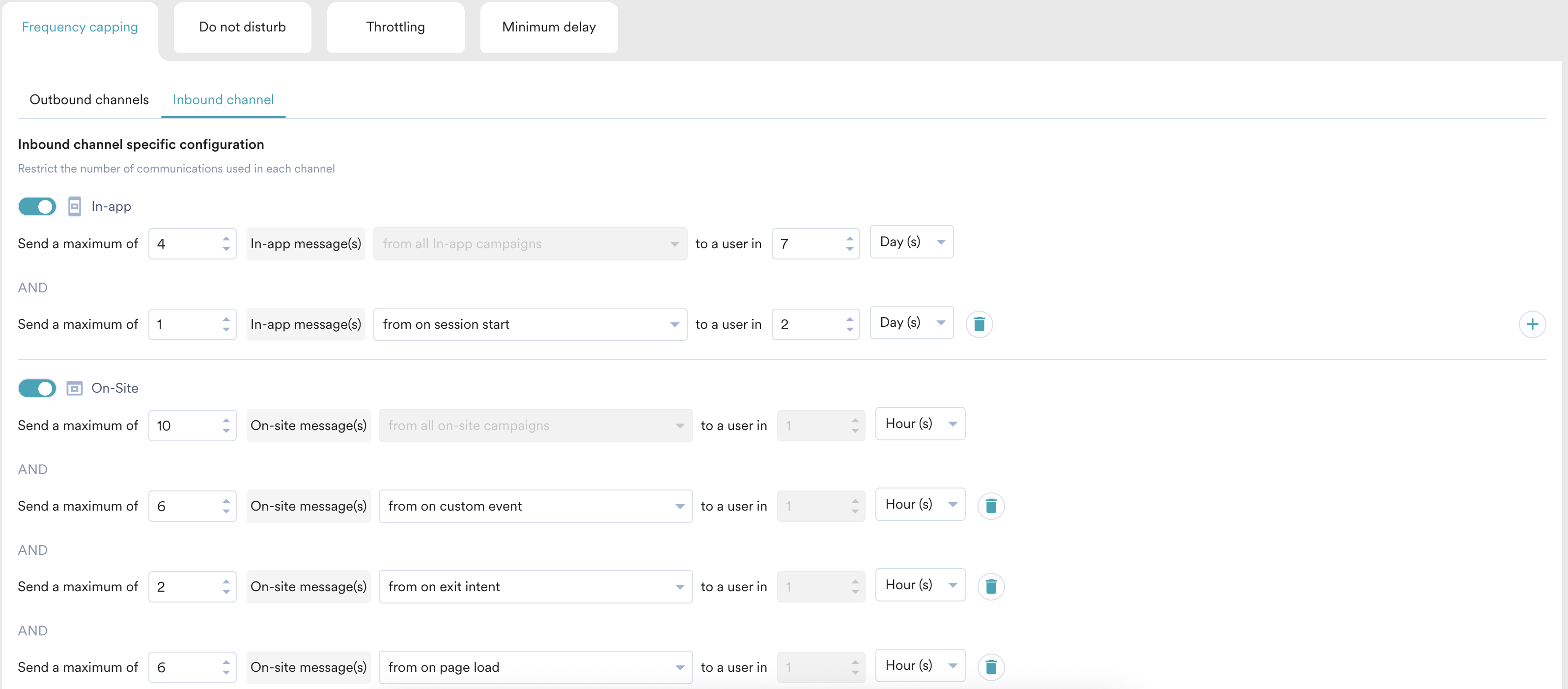Delete the on page load rule

pyautogui.click(x=990, y=666)
